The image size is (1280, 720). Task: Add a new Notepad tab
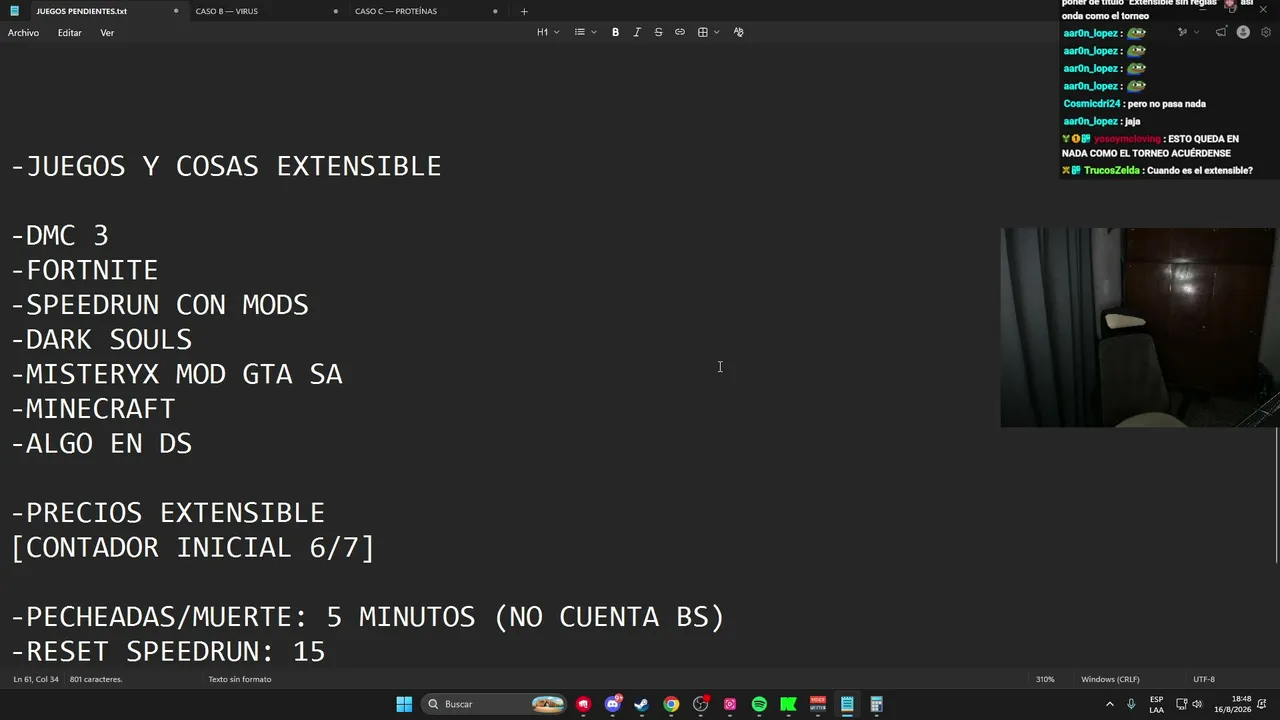[x=524, y=11]
